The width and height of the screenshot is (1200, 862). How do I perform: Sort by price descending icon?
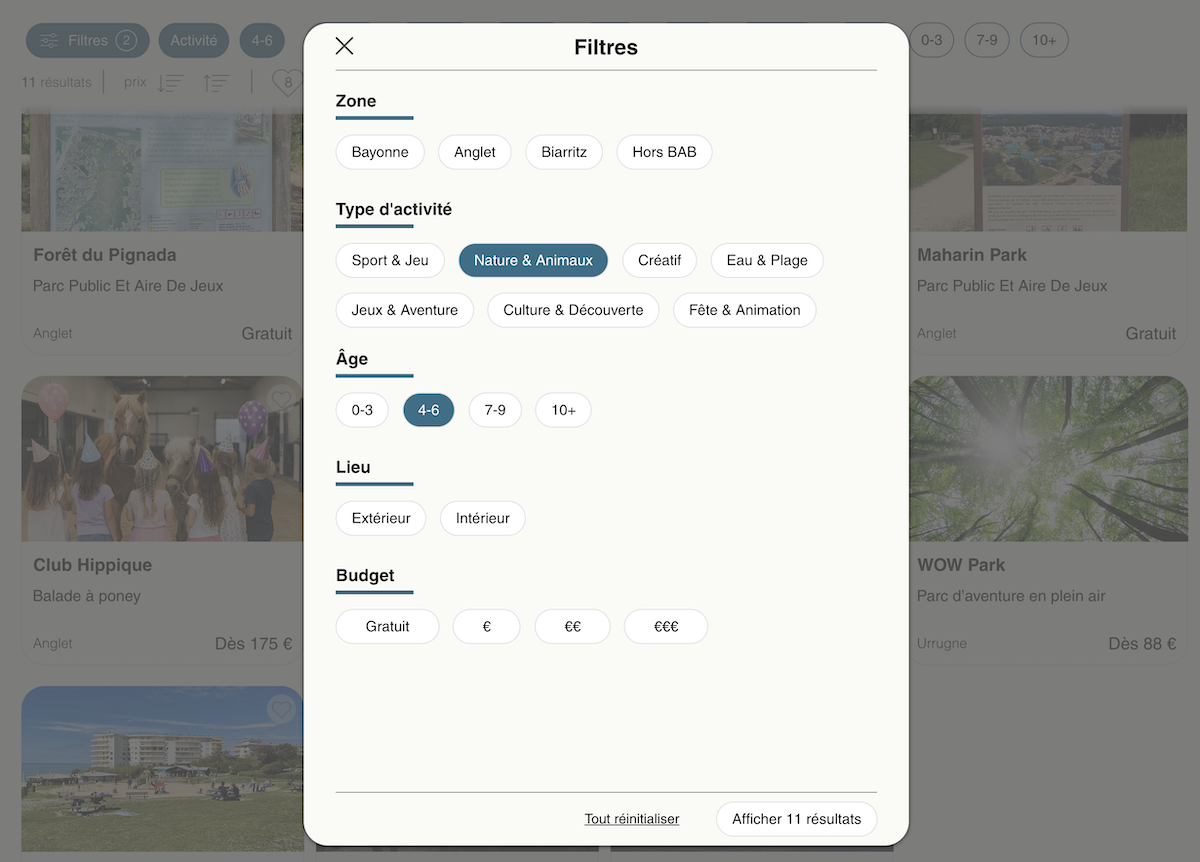pyautogui.click(x=171, y=83)
